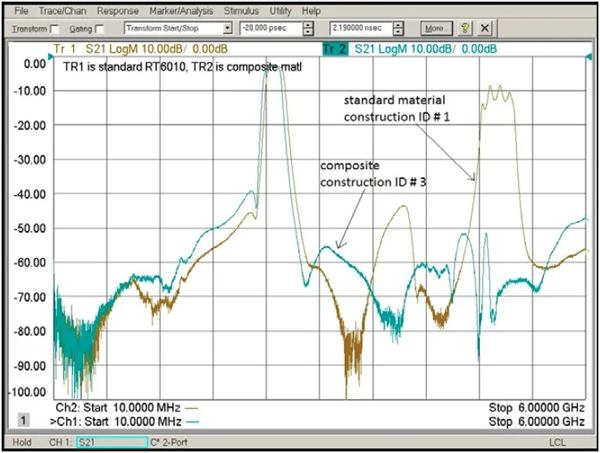This screenshot has width=600, height=453.
Task: Select the highlighted Tr 2 trace label
Action: click(335, 49)
